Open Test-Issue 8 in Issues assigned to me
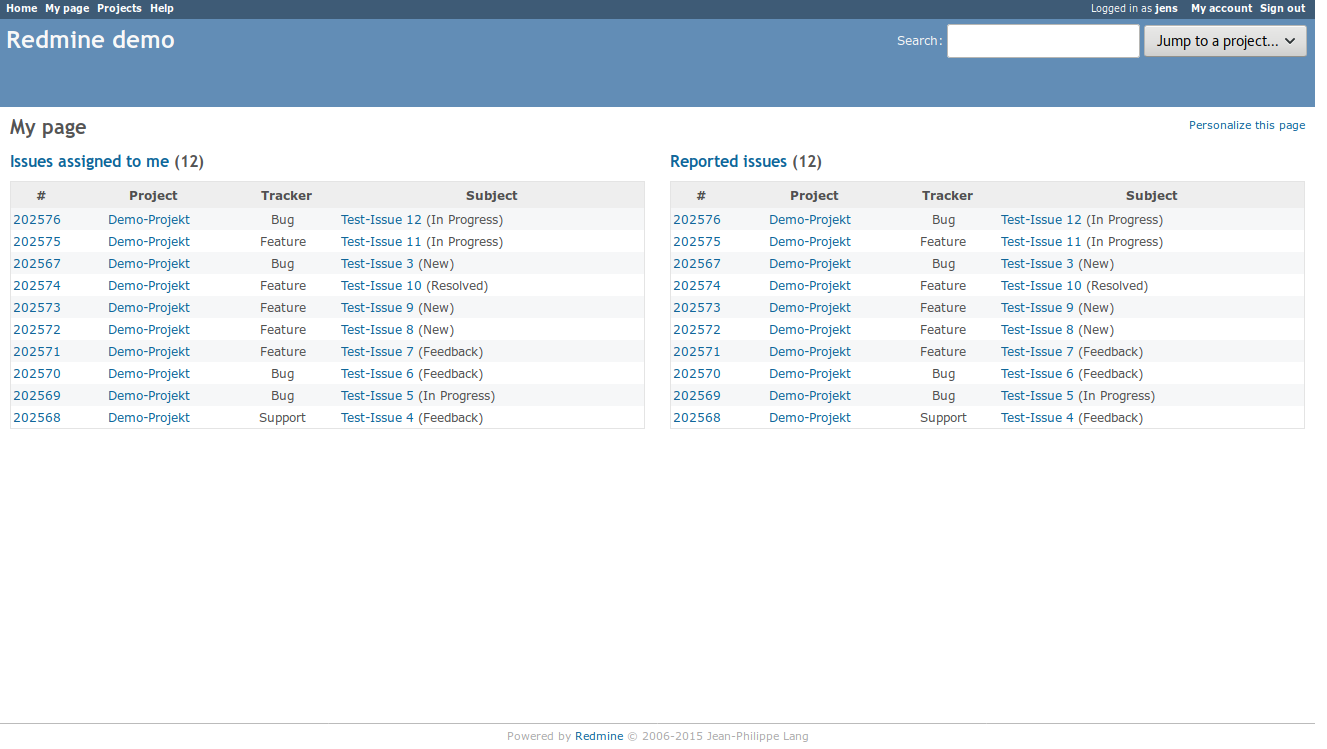 (x=377, y=330)
